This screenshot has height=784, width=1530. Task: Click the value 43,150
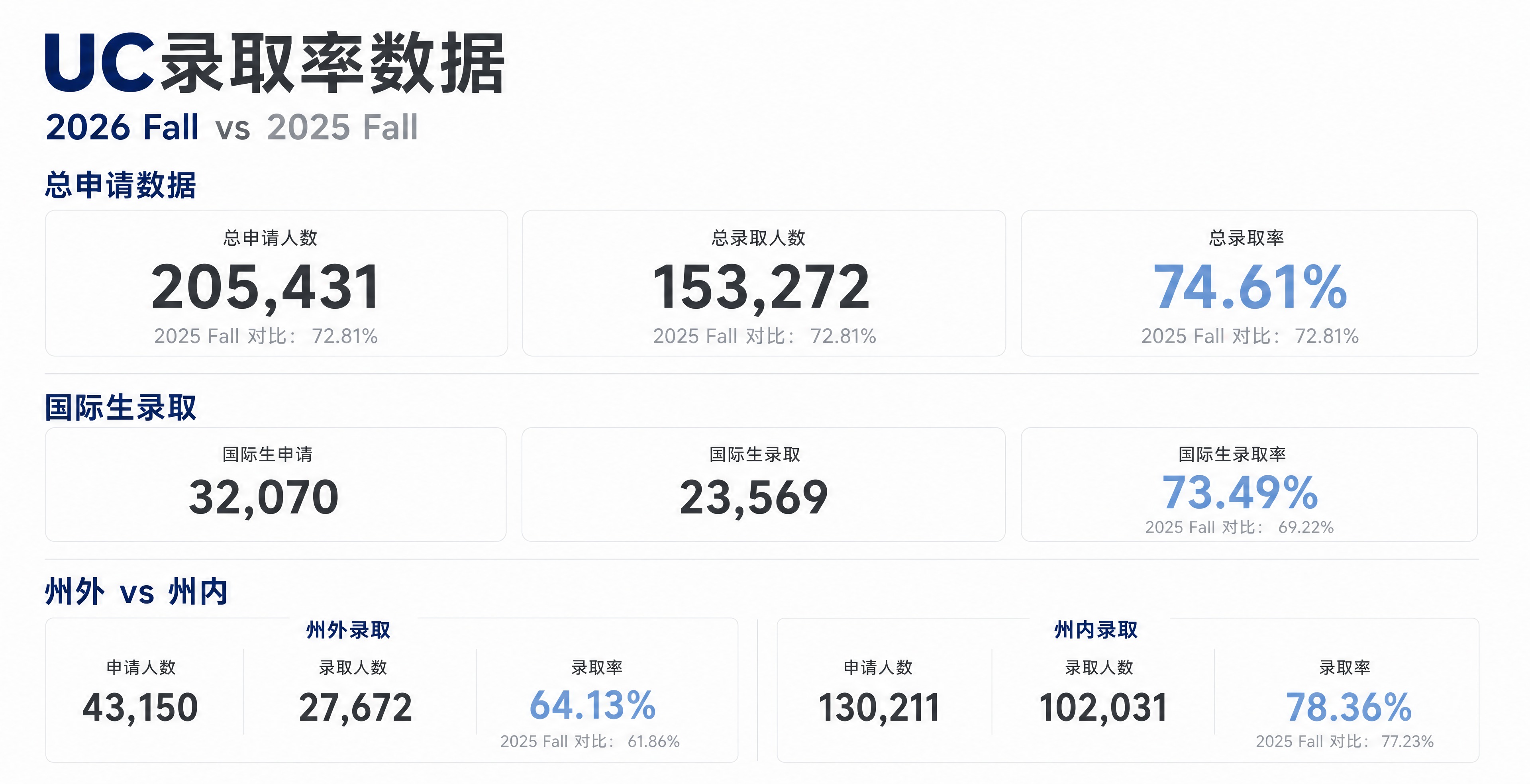pyautogui.click(x=140, y=708)
